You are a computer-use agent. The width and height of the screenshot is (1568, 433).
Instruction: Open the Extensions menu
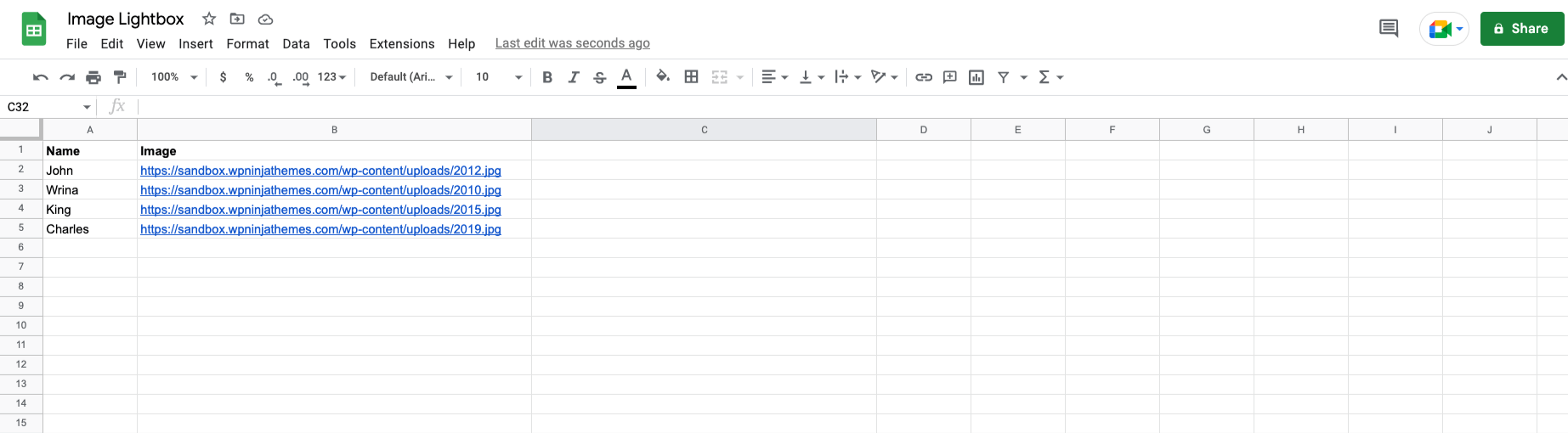(402, 44)
